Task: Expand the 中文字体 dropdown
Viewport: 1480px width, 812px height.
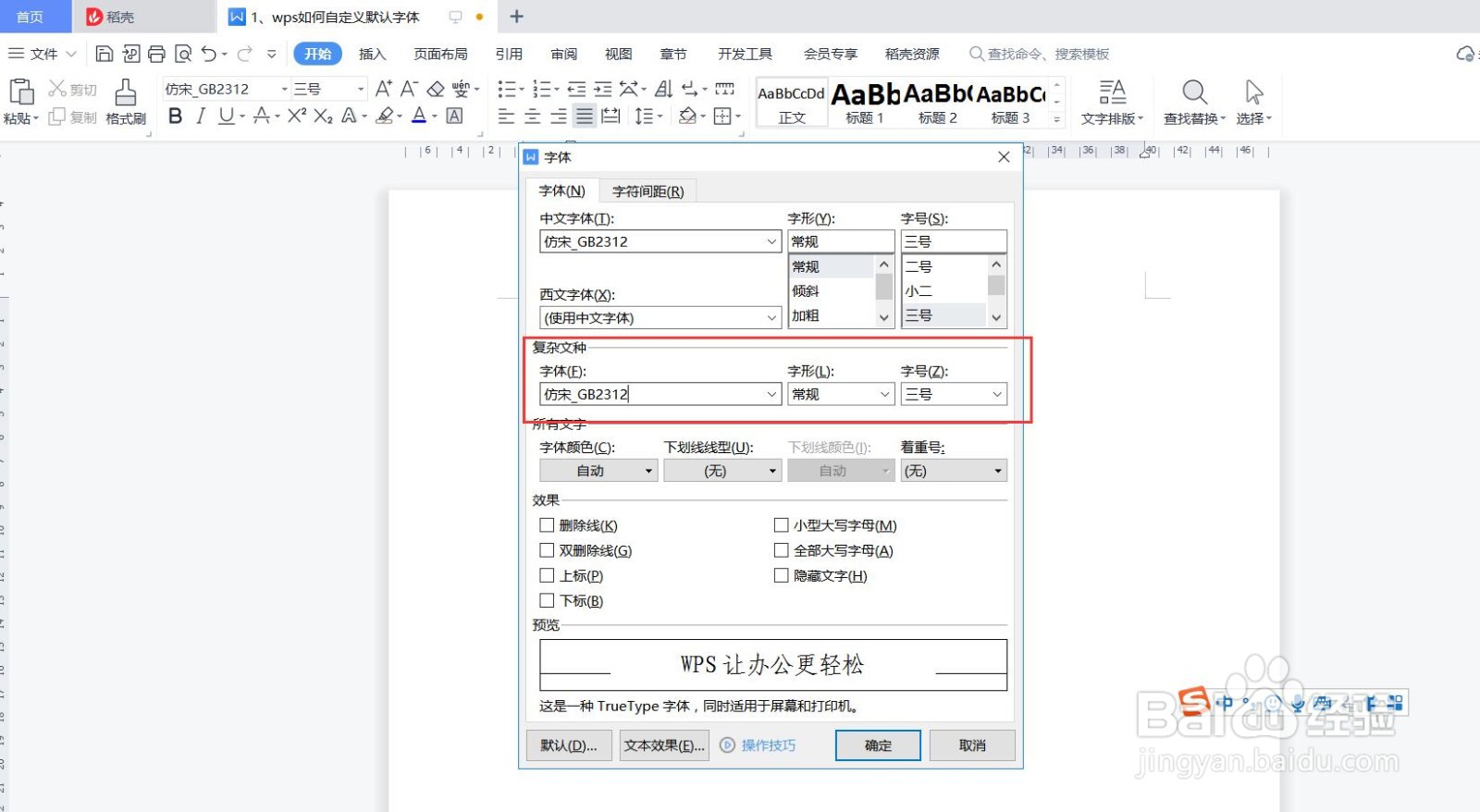Action: click(x=771, y=241)
